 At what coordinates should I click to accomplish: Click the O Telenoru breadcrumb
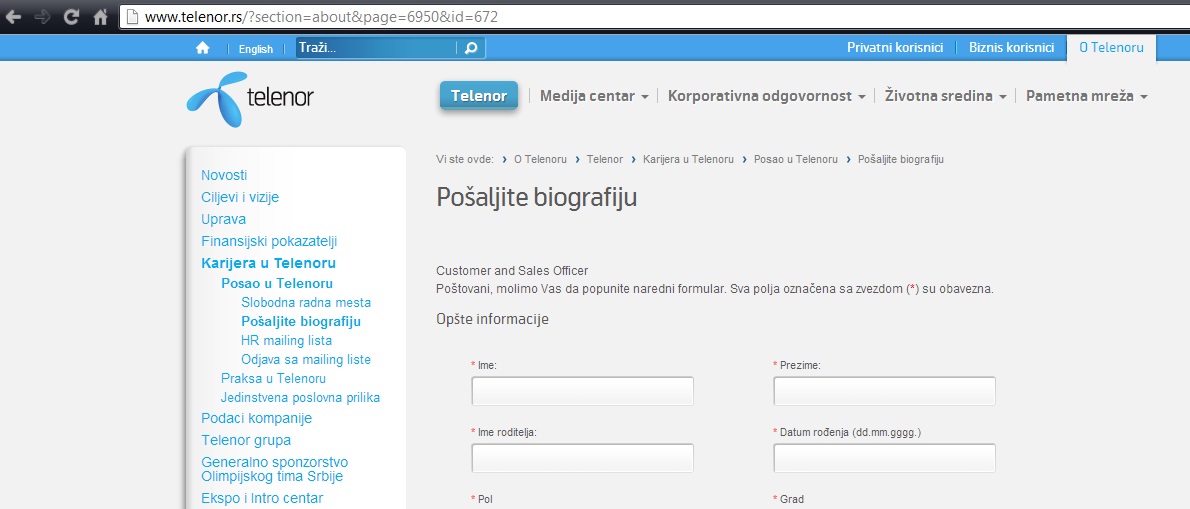coord(540,159)
